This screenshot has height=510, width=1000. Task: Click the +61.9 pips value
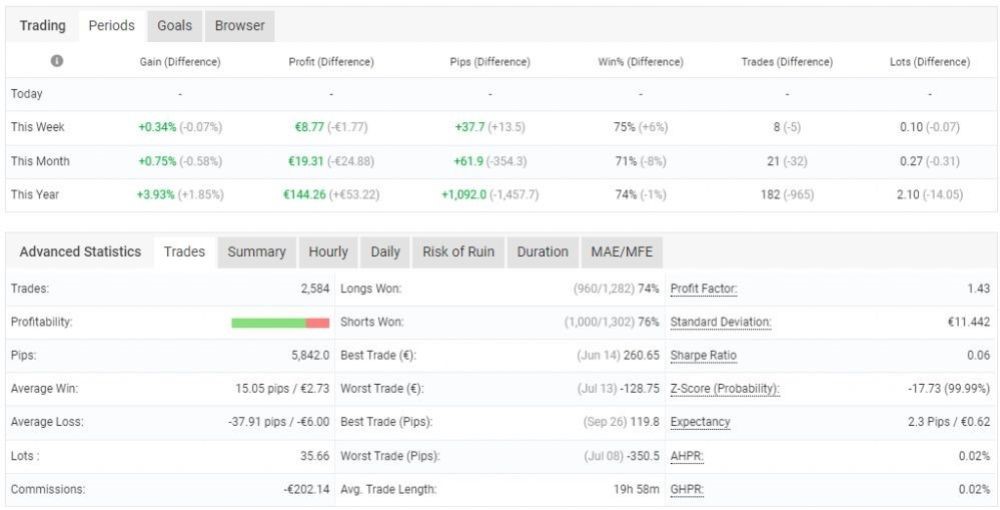click(468, 161)
